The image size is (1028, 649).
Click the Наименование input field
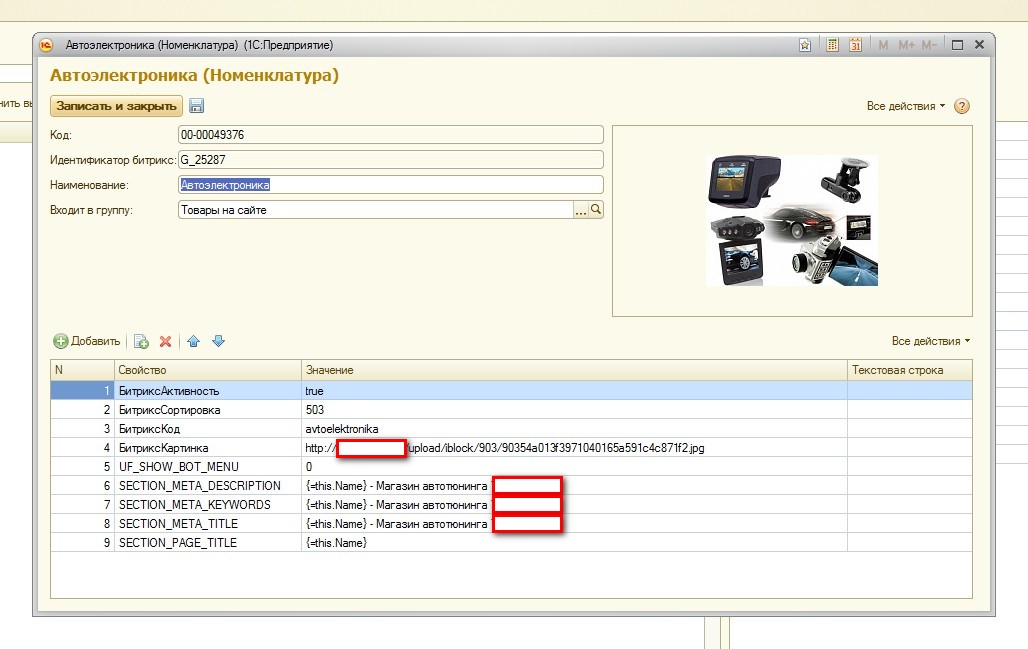pos(391,185)
